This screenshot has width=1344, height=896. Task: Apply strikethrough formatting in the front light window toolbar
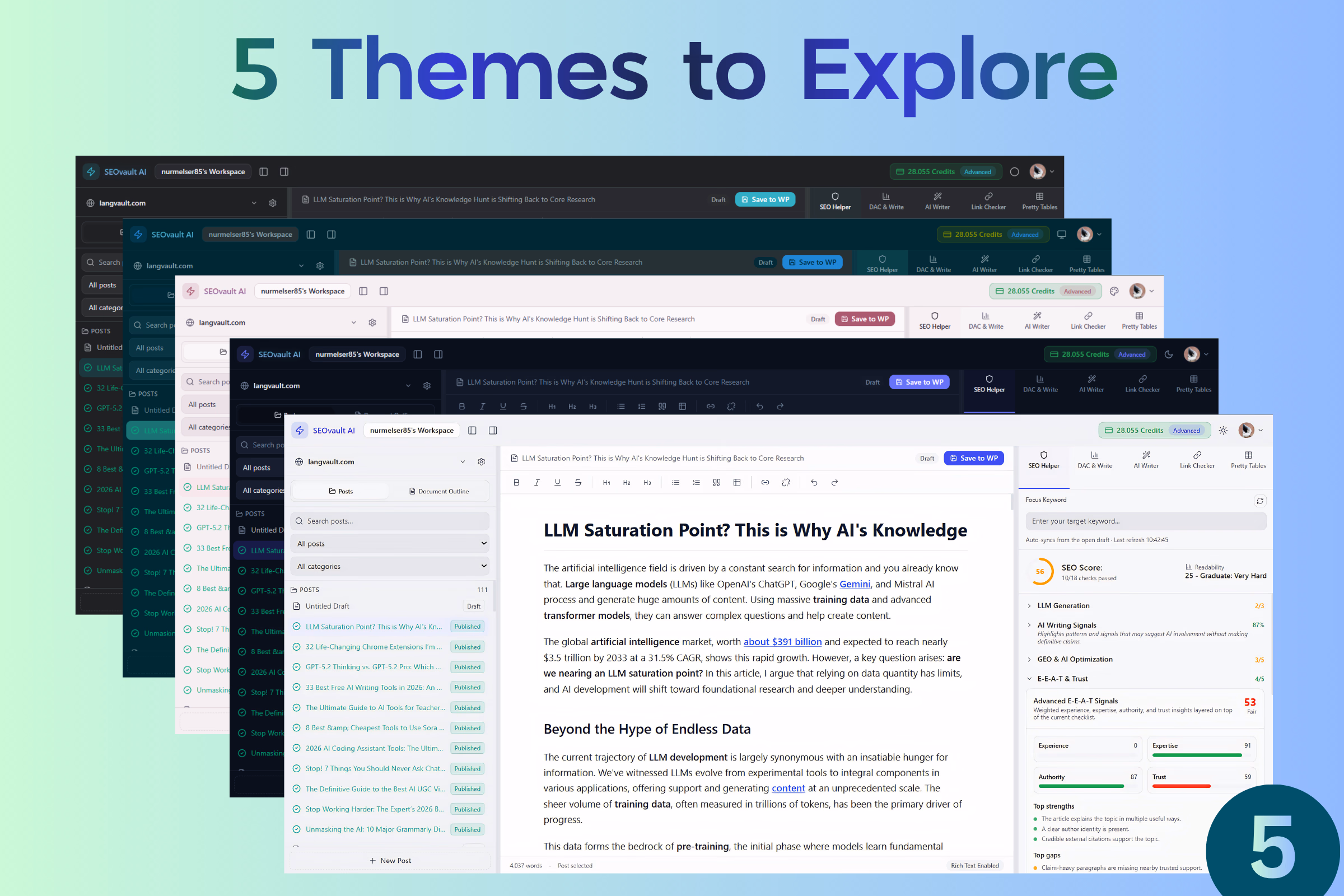(x=578, y=482)
